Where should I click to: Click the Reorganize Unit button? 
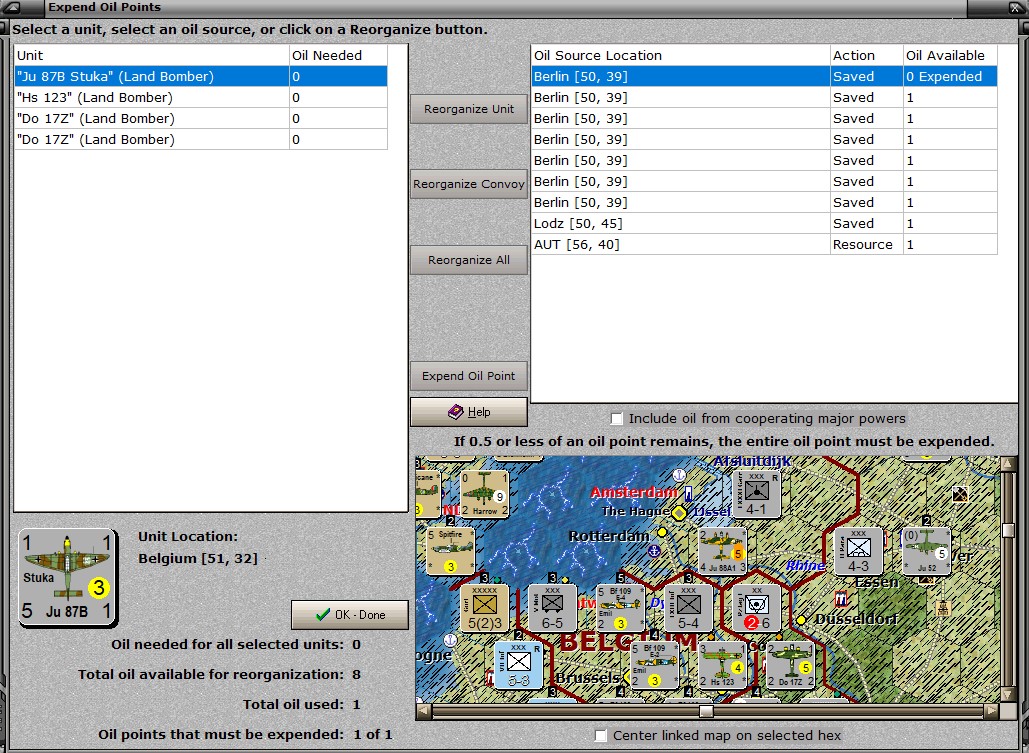pyautogui.click(x=469, y=109)
